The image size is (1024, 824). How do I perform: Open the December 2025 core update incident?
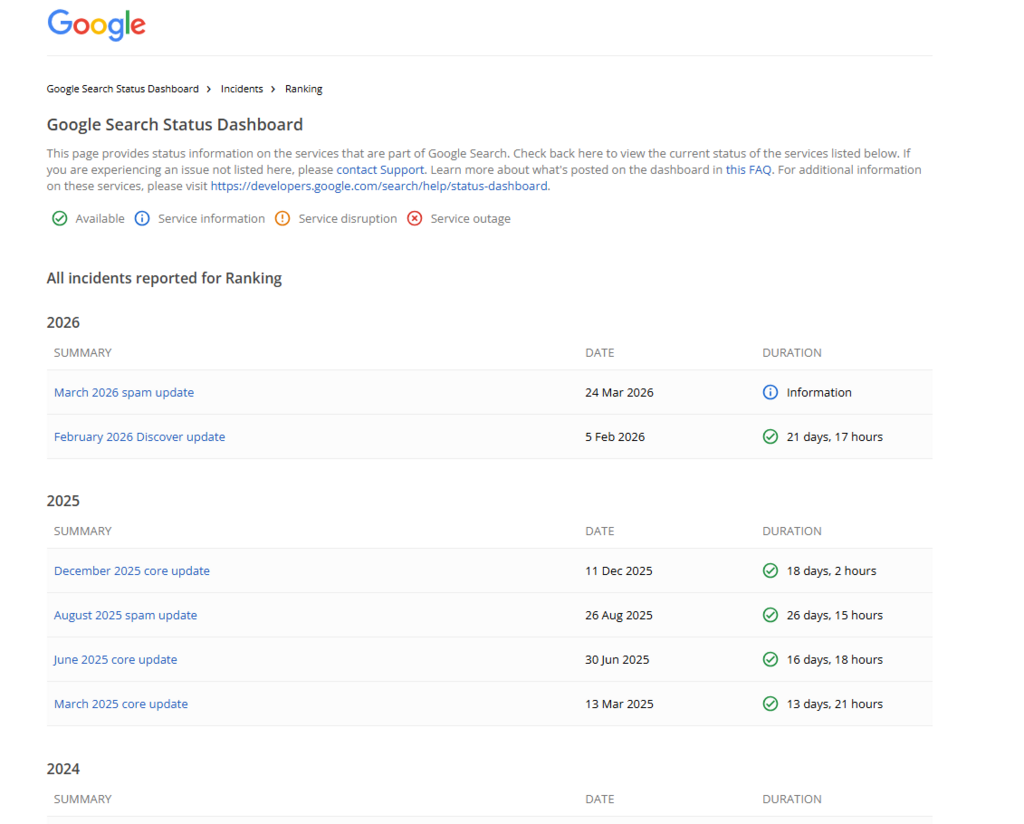click(131, 570)
